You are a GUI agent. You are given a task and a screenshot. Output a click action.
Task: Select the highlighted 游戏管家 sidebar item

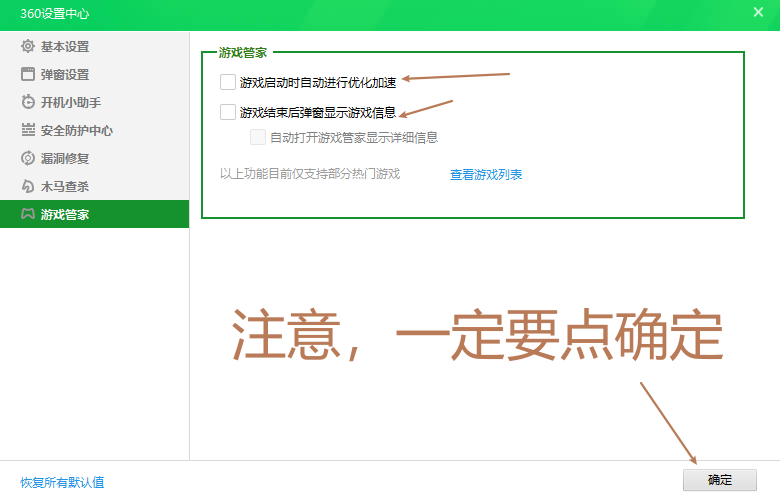point(95,214)
